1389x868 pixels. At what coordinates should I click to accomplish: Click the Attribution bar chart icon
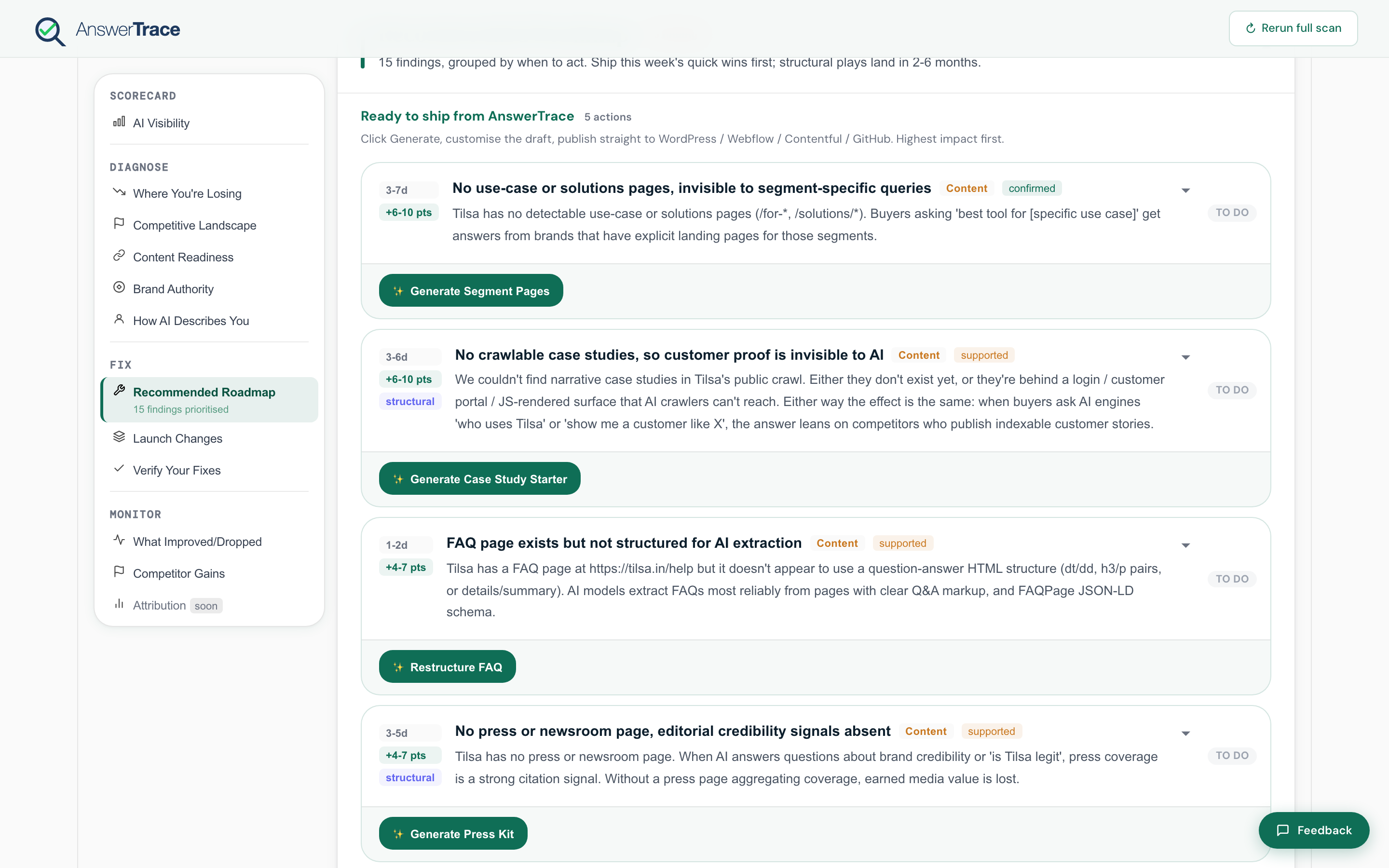click(x=119, y=604)
